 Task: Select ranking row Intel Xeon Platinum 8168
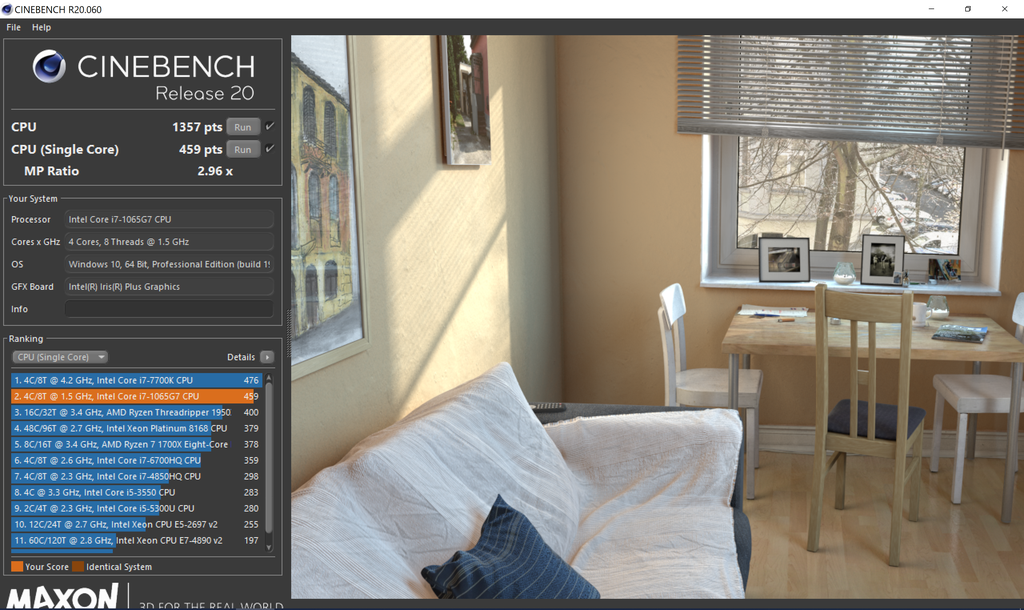click(136, 428)
